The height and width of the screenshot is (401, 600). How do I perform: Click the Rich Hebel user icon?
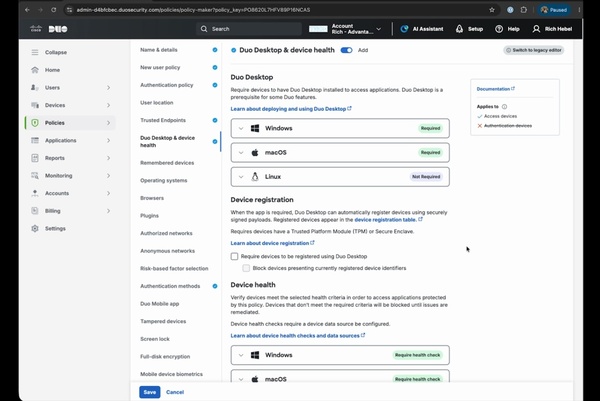point(536,29)
